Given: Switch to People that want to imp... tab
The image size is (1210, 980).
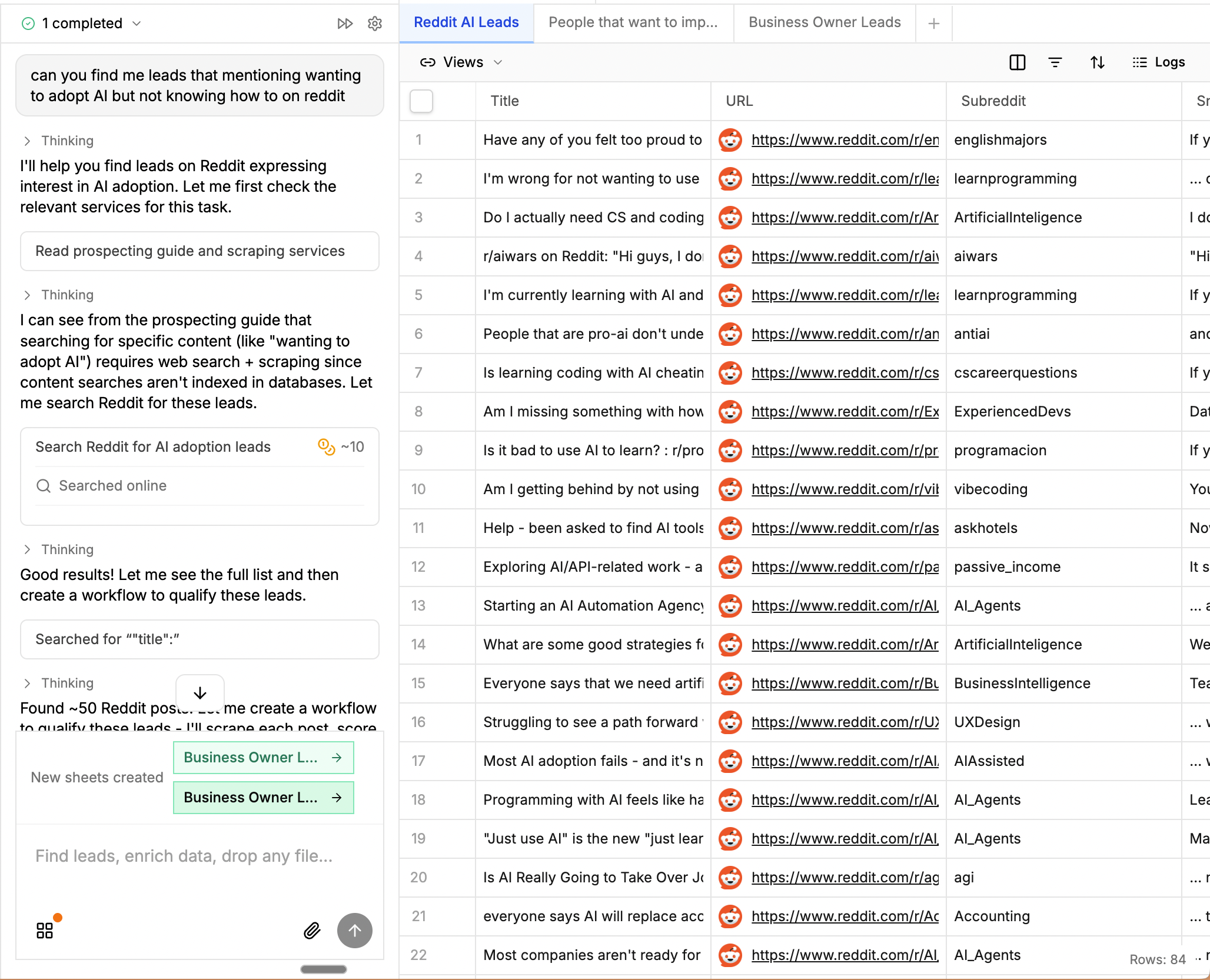Looking at the screenshot, I should point(633,22).
